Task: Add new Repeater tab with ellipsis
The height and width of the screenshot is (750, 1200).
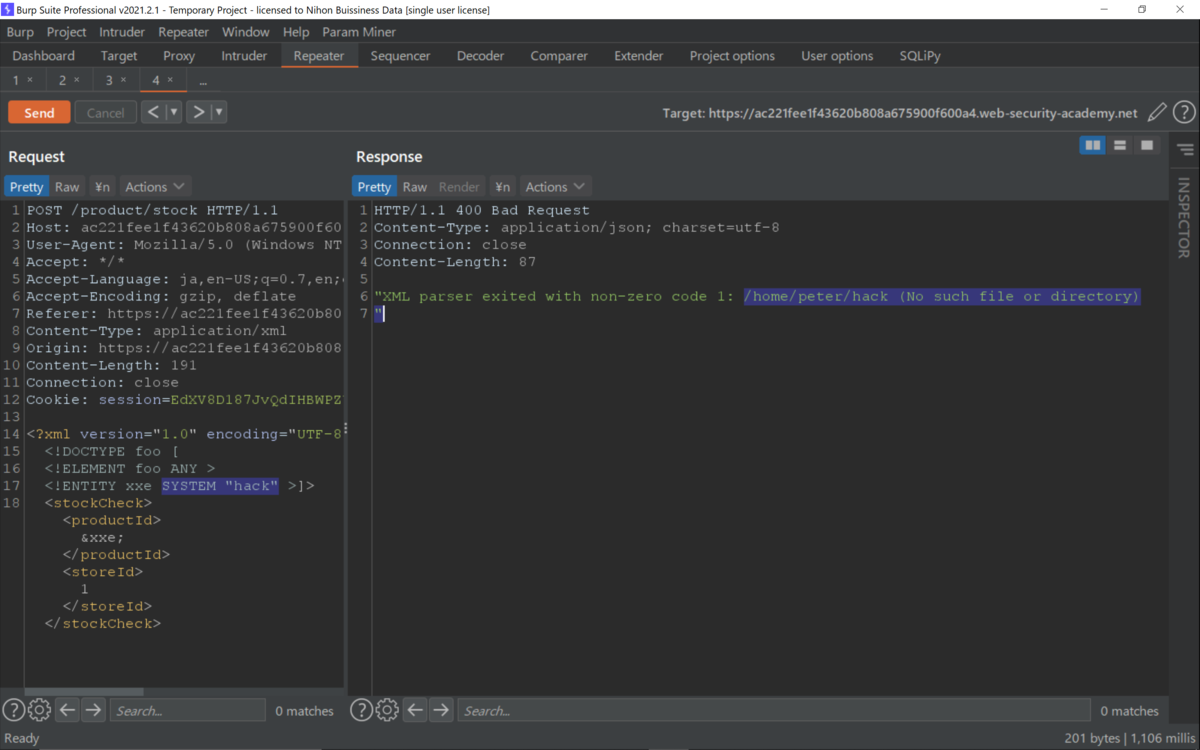Action: (x=203, y=81)
